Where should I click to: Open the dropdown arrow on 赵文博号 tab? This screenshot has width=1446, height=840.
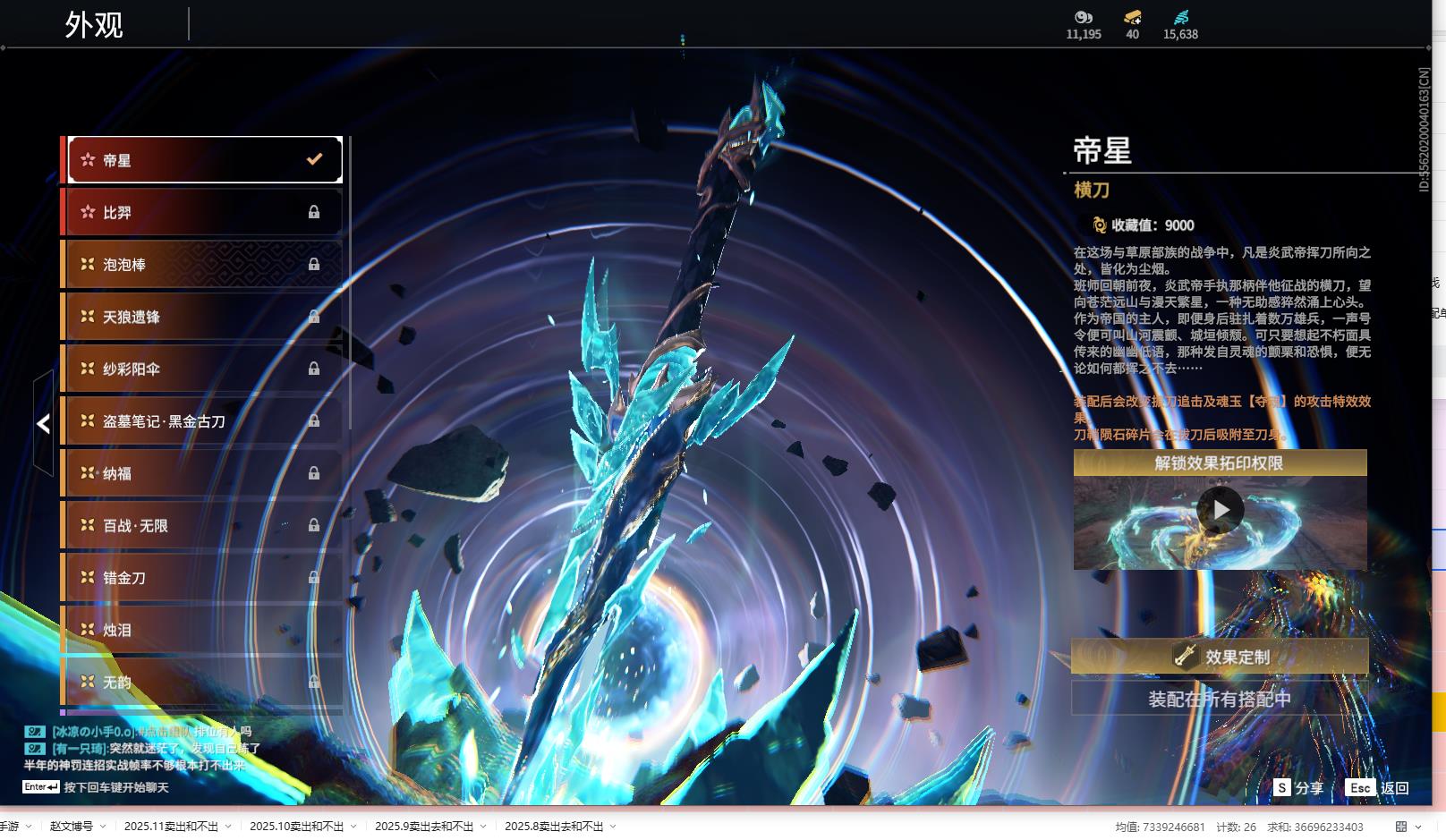coord(103,827)
